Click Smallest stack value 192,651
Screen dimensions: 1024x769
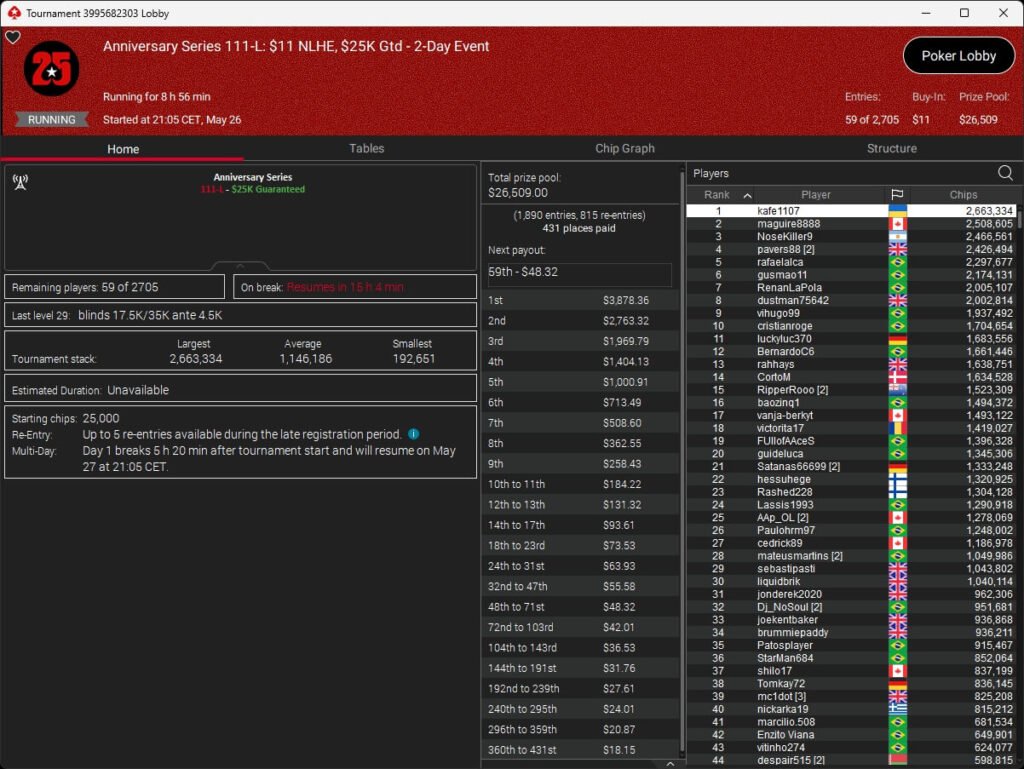pos(413,358)
